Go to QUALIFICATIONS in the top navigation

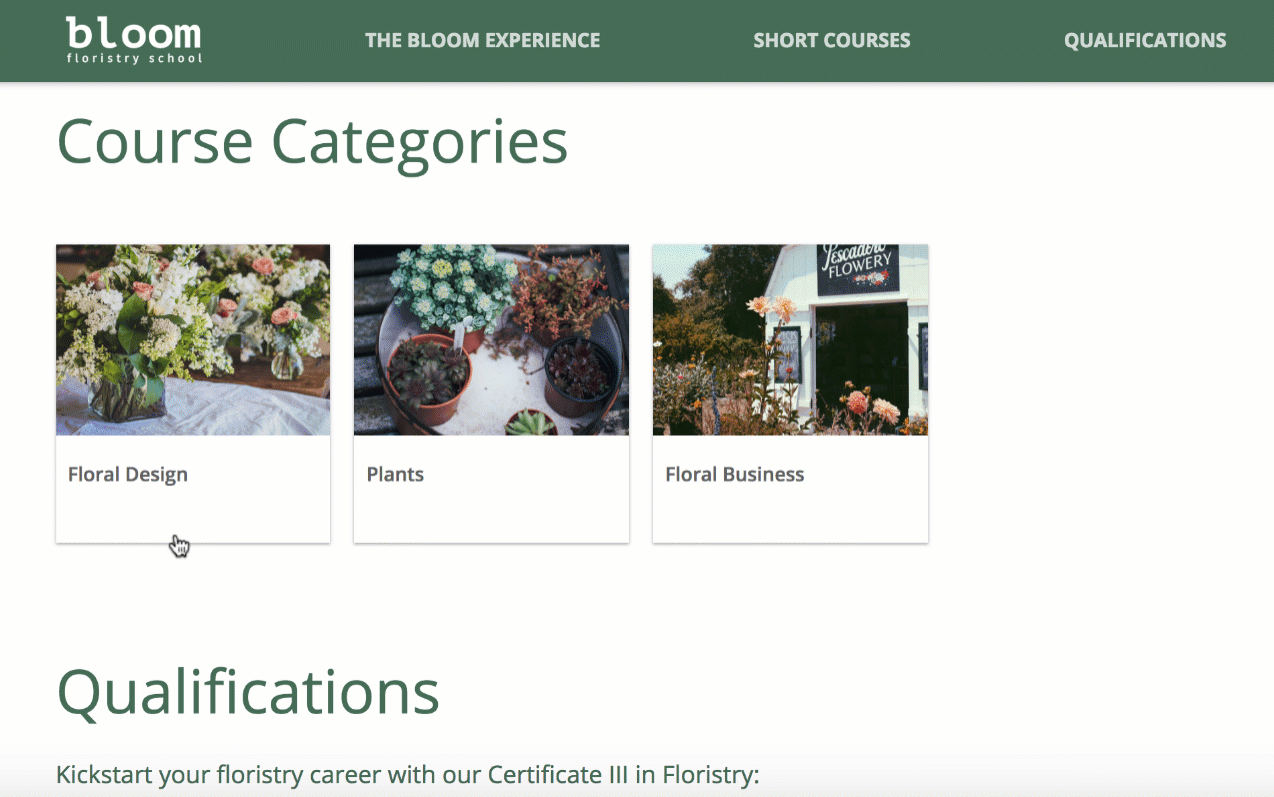point(1145,41)
